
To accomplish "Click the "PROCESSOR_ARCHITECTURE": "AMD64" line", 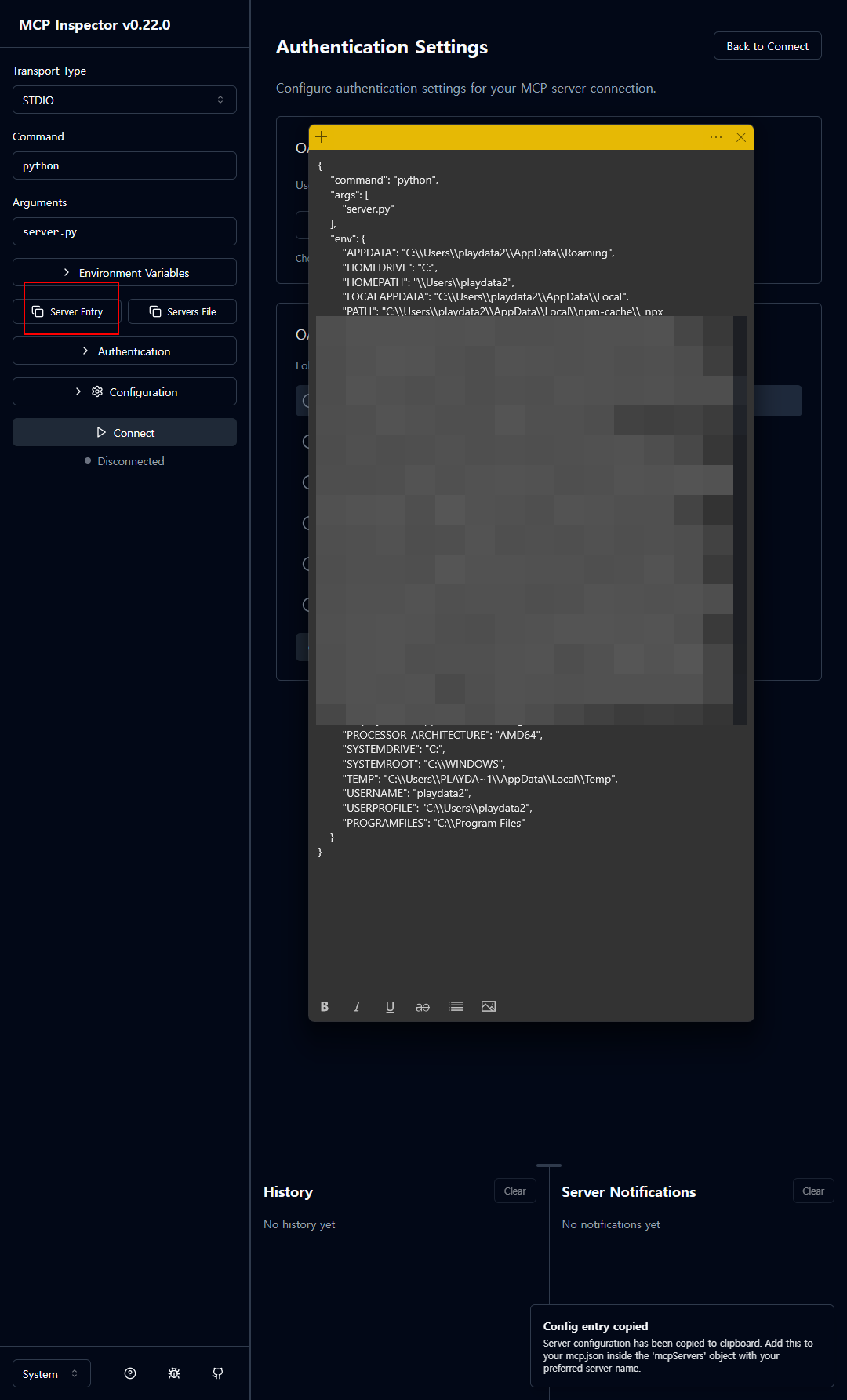I will [442, 735].
